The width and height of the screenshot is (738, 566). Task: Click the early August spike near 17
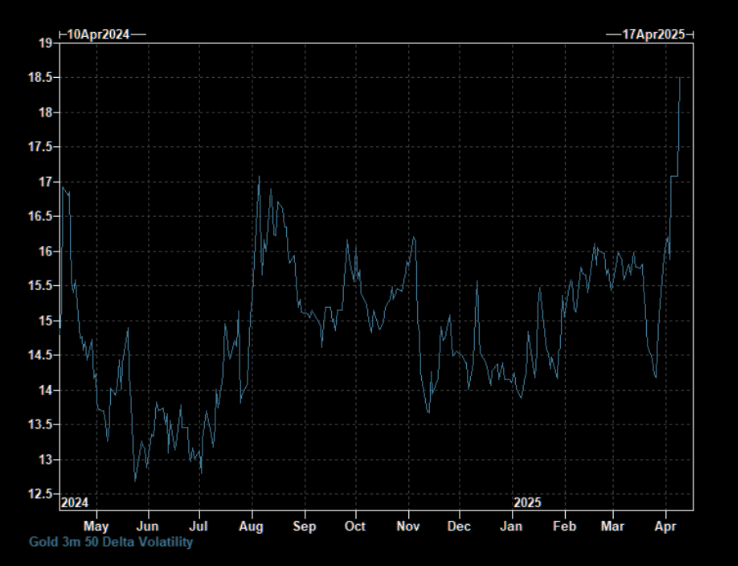[x=259, y=178]
